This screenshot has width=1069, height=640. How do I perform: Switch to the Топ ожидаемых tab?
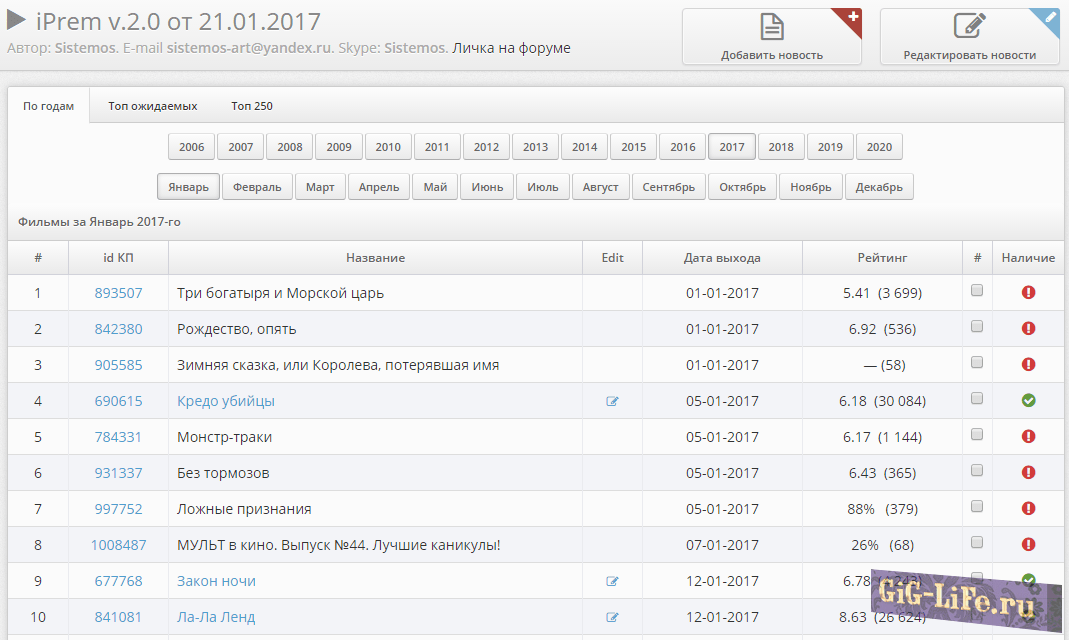click(x=152, y=106)
